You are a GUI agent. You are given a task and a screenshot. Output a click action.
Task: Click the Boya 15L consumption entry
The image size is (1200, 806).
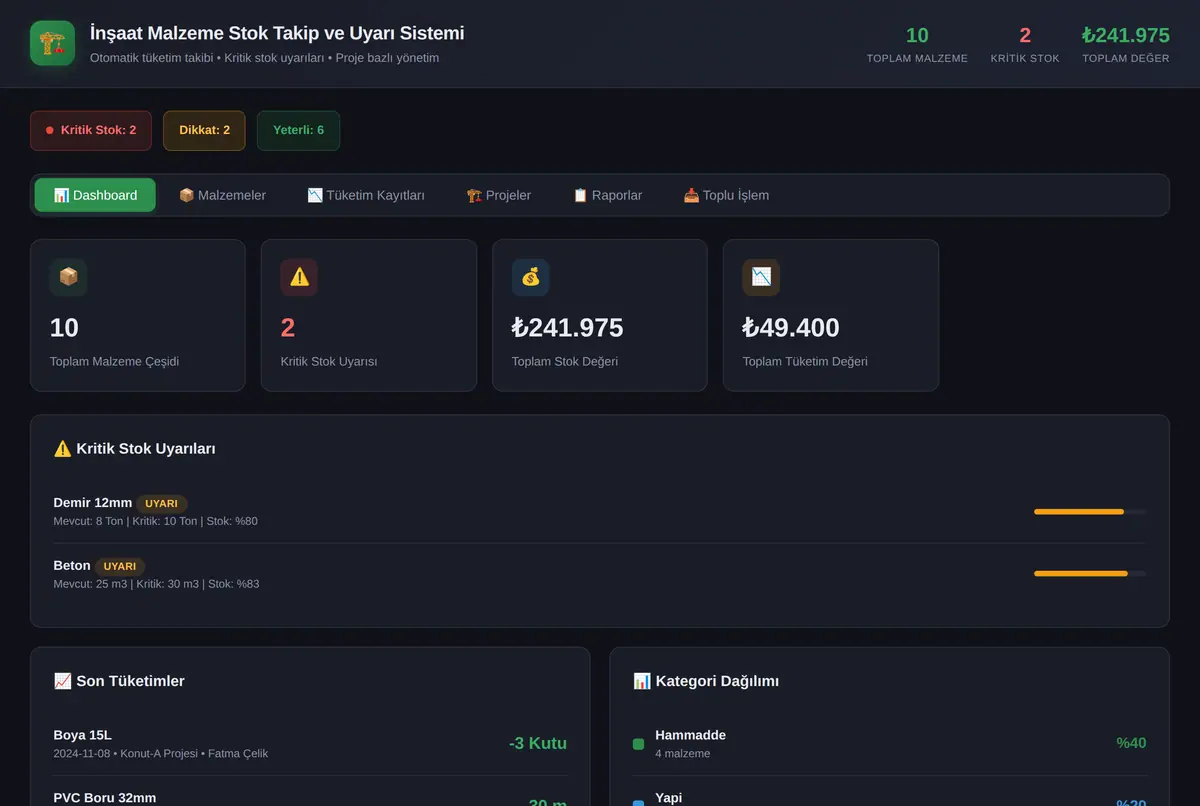(x=310, y=743)
